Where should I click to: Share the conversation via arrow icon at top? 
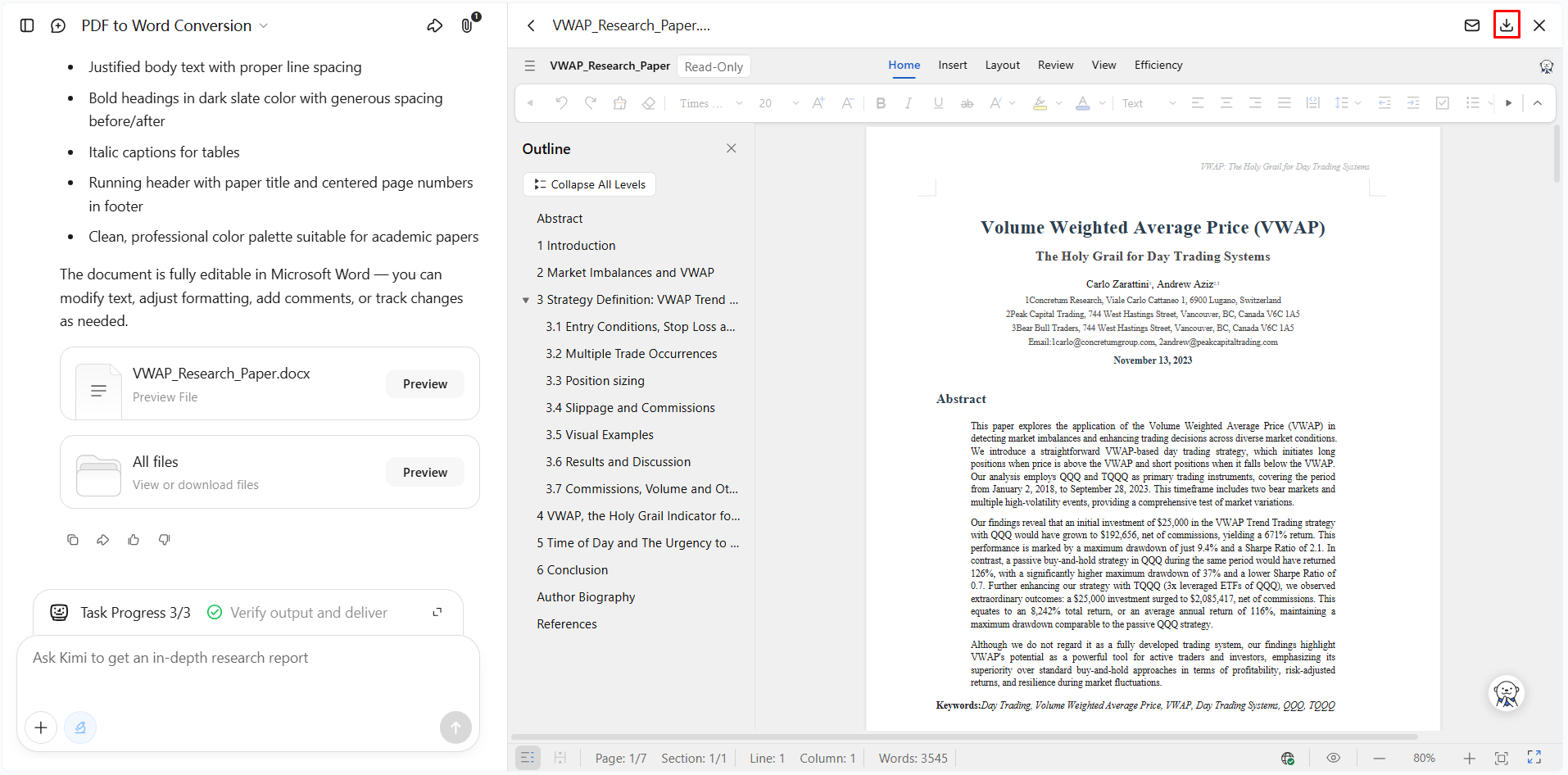(x=435, y=25)
